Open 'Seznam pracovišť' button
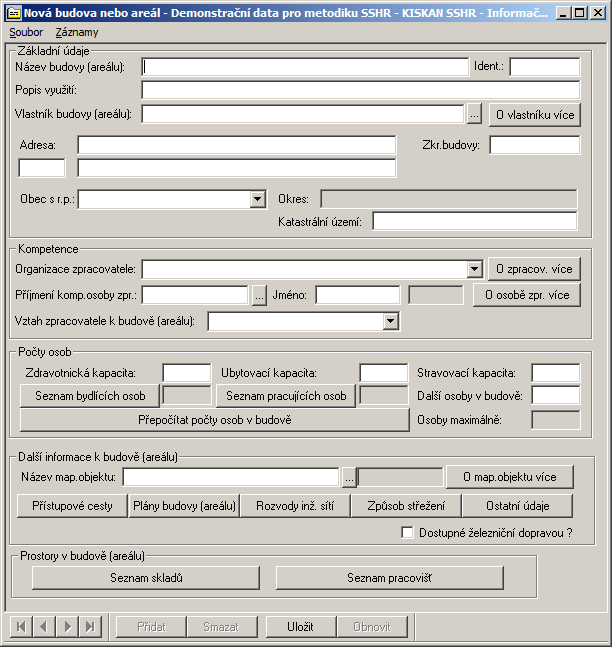 pyautogui.click(x=390, y=578)
